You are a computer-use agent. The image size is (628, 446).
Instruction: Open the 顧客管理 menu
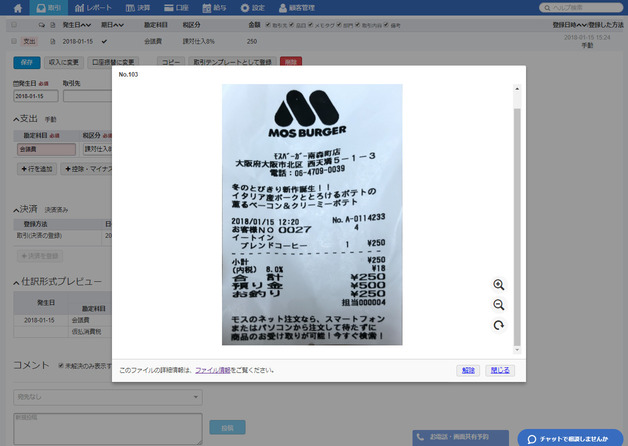click(297, 8)
